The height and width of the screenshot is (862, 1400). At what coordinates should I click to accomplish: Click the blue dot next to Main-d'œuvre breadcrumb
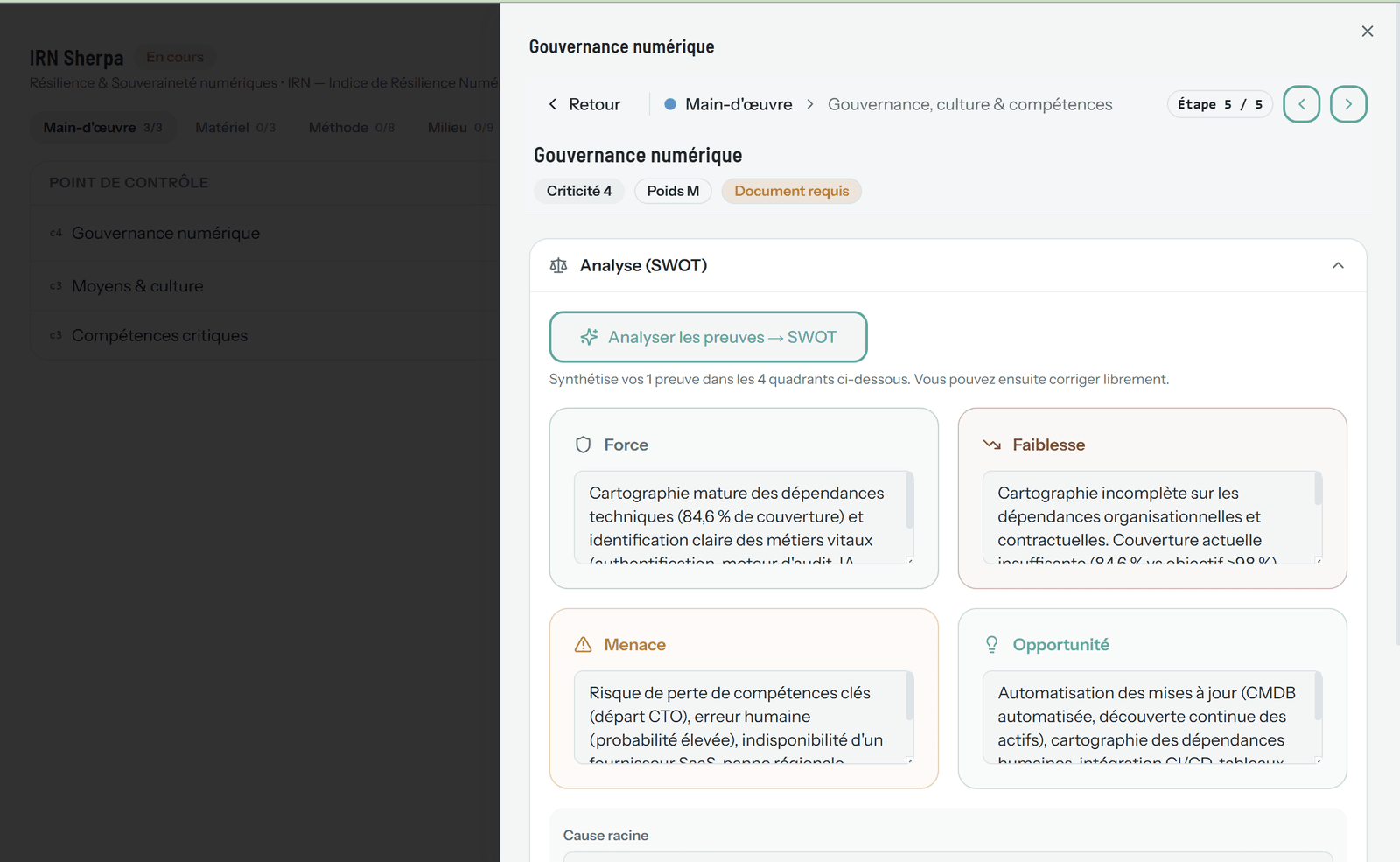pos(670,104)
